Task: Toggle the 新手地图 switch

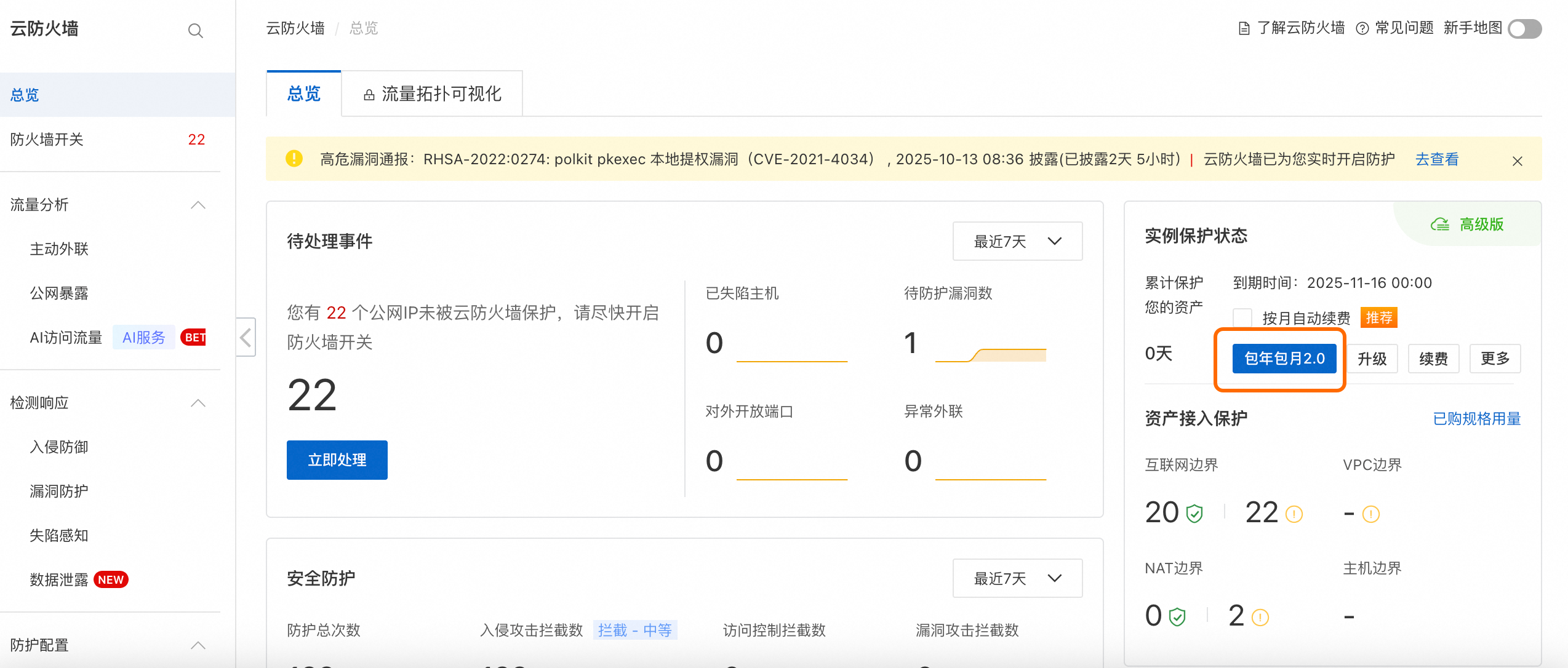Action: [1524, 28]
